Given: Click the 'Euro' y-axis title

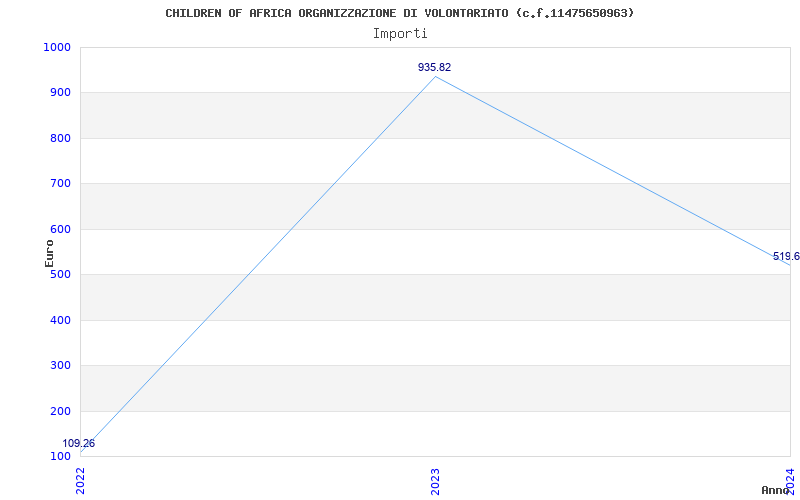Looking at the screenshot, I should point(49,253).
